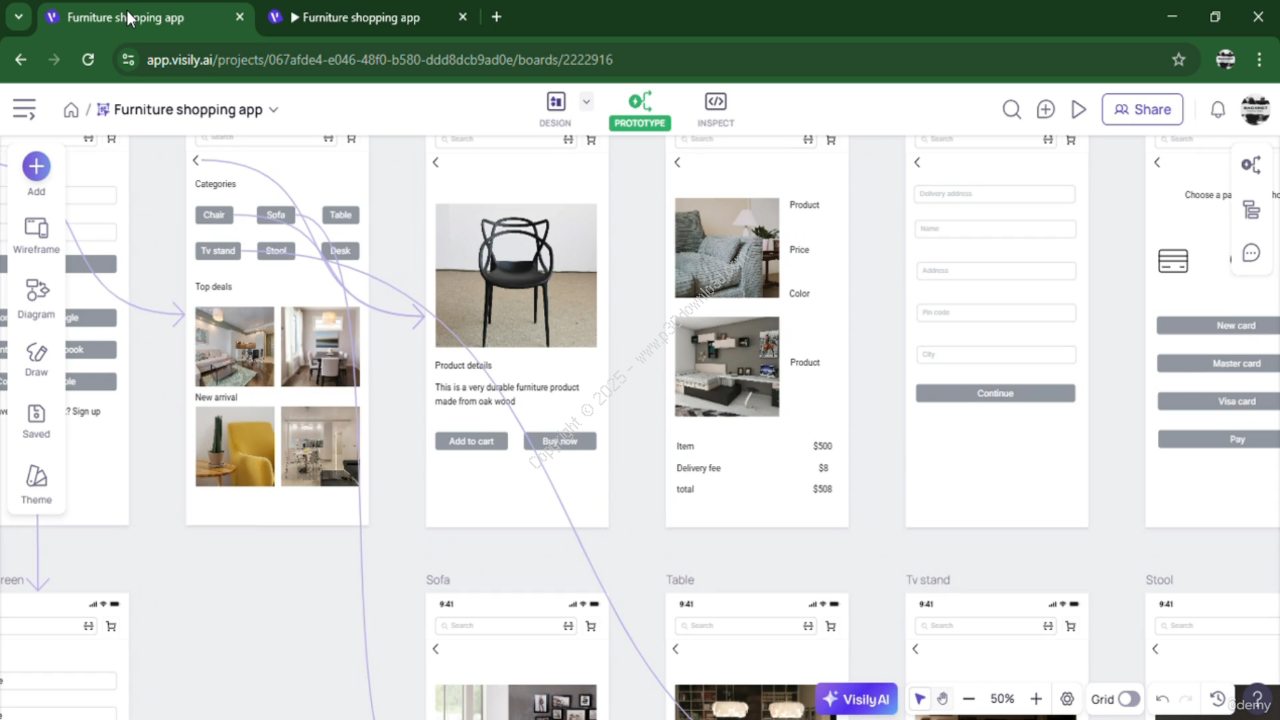Expand the Design mode dropdown arrow
This screenshot has height=720, width=1280.
click(586, 101)
